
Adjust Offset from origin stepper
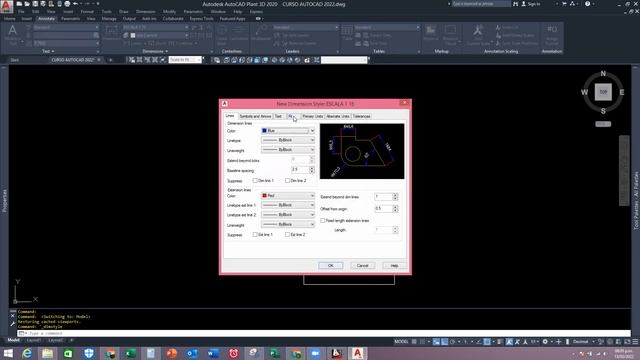395,209
